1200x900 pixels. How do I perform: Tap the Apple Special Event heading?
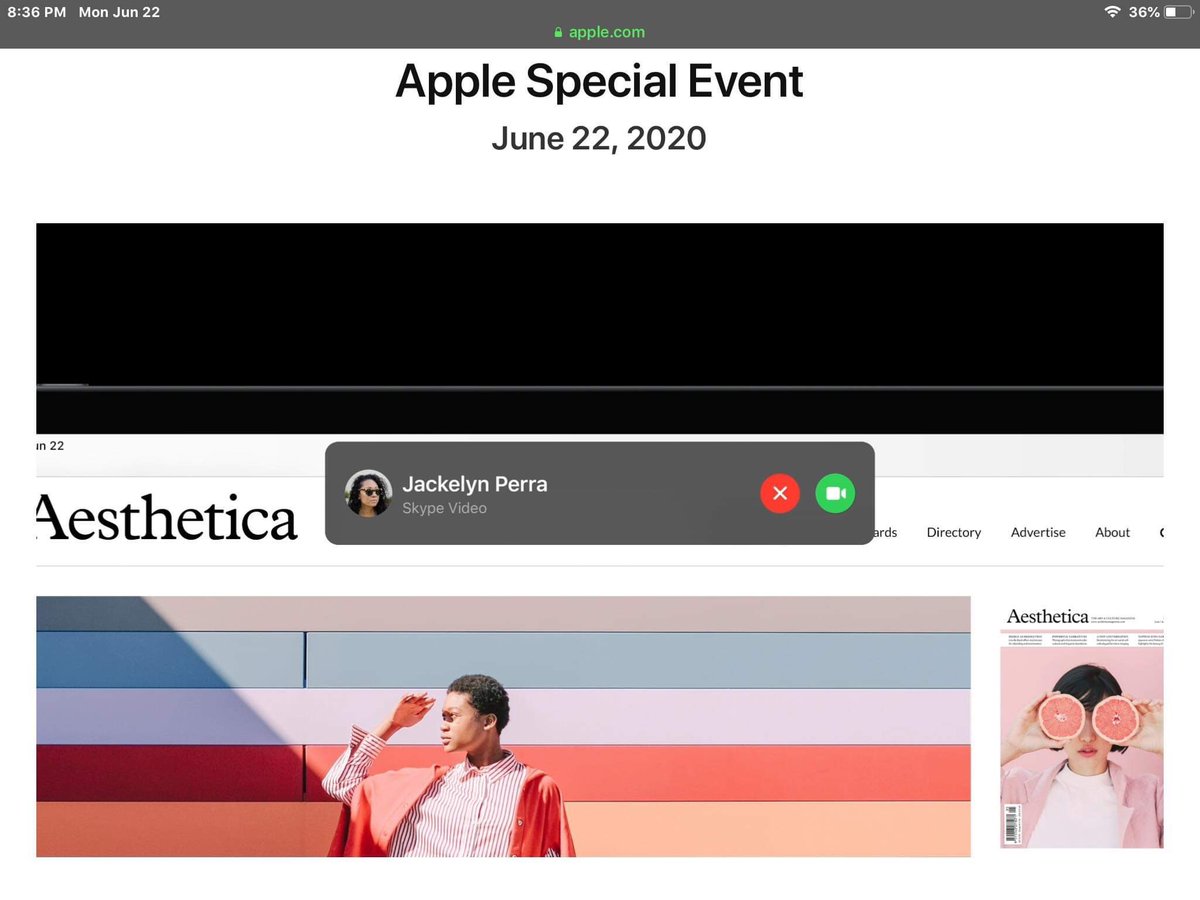tap(599, 82)
